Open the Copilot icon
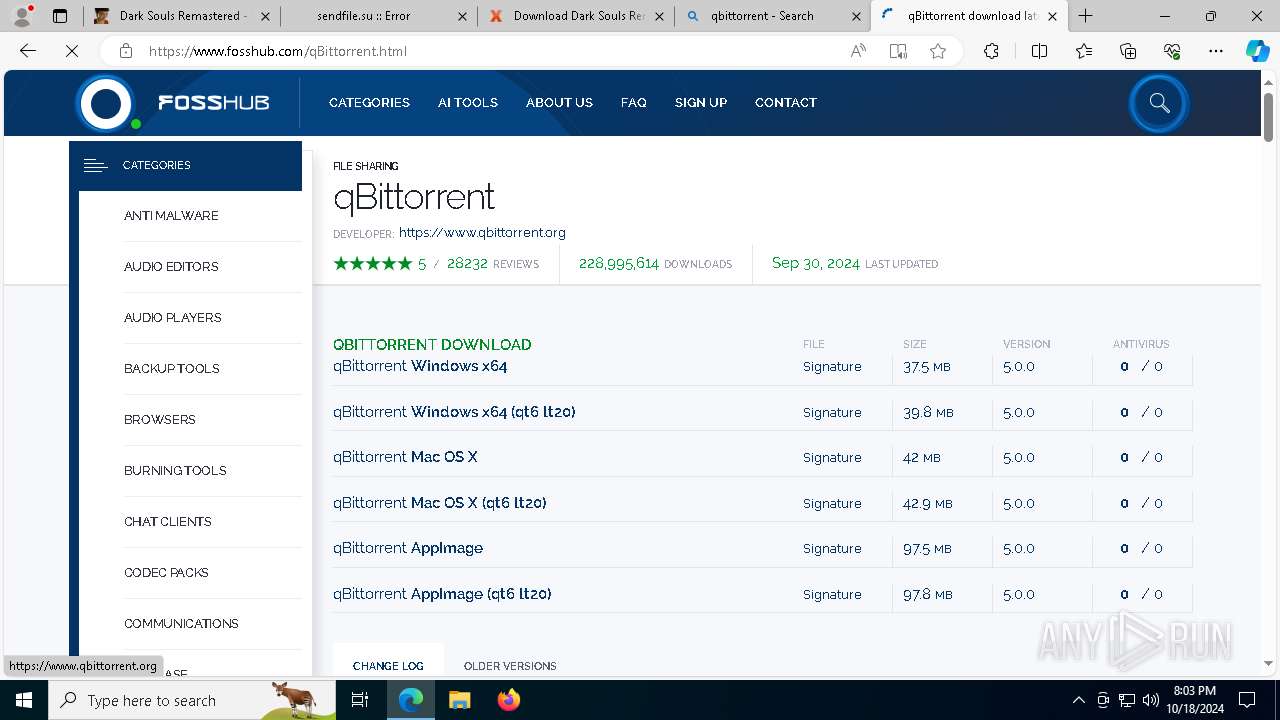 coord(1258,51)
